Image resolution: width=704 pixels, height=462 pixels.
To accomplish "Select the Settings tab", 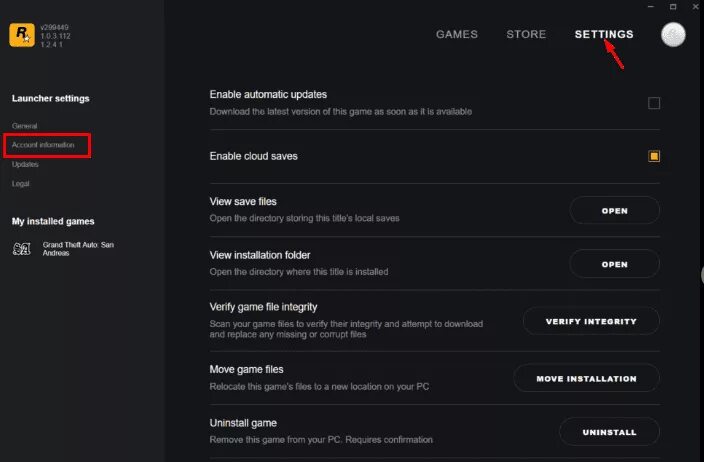I will click(x=604, y=34).
